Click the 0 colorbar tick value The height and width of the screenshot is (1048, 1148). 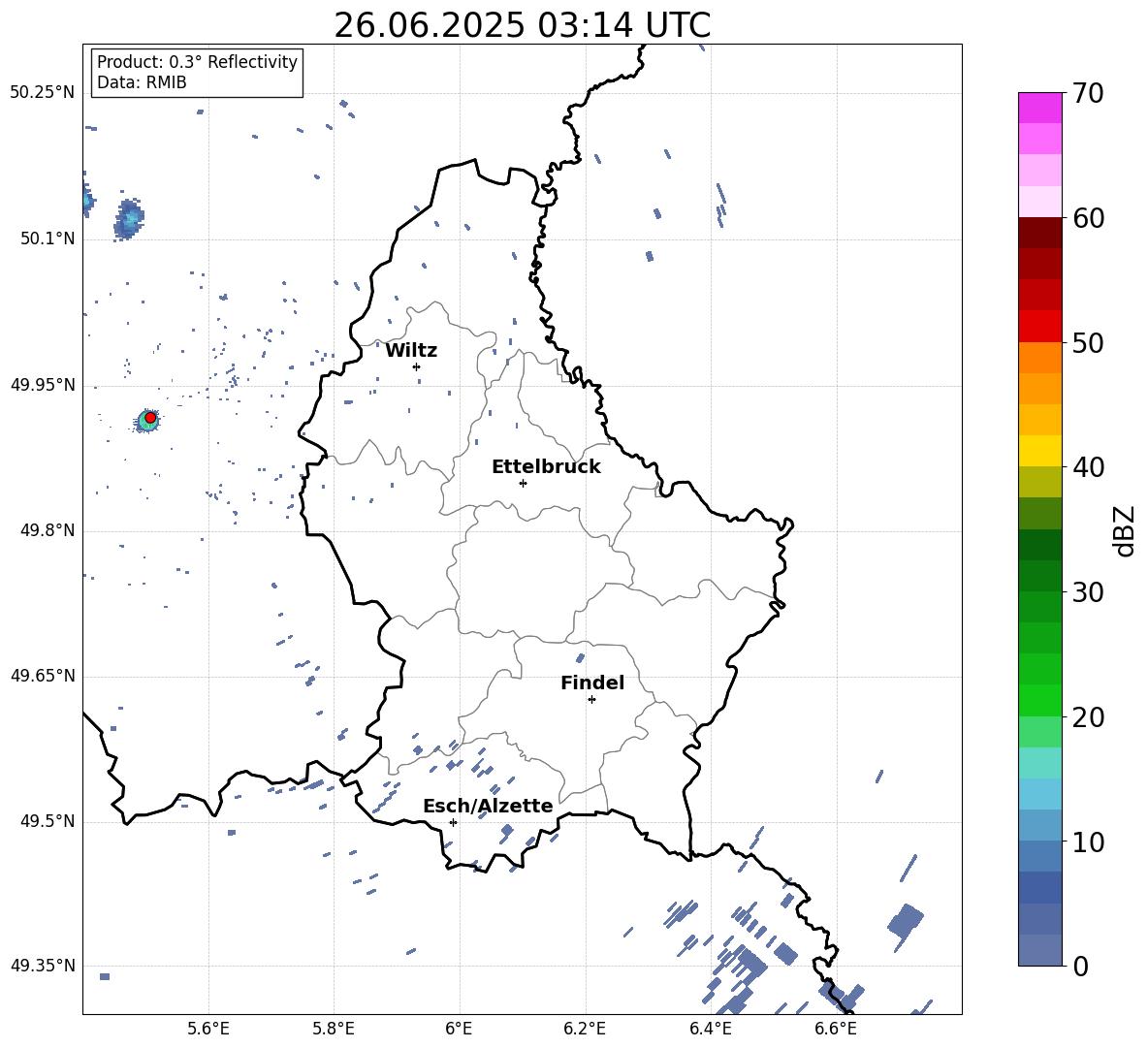coord(1080,967)
